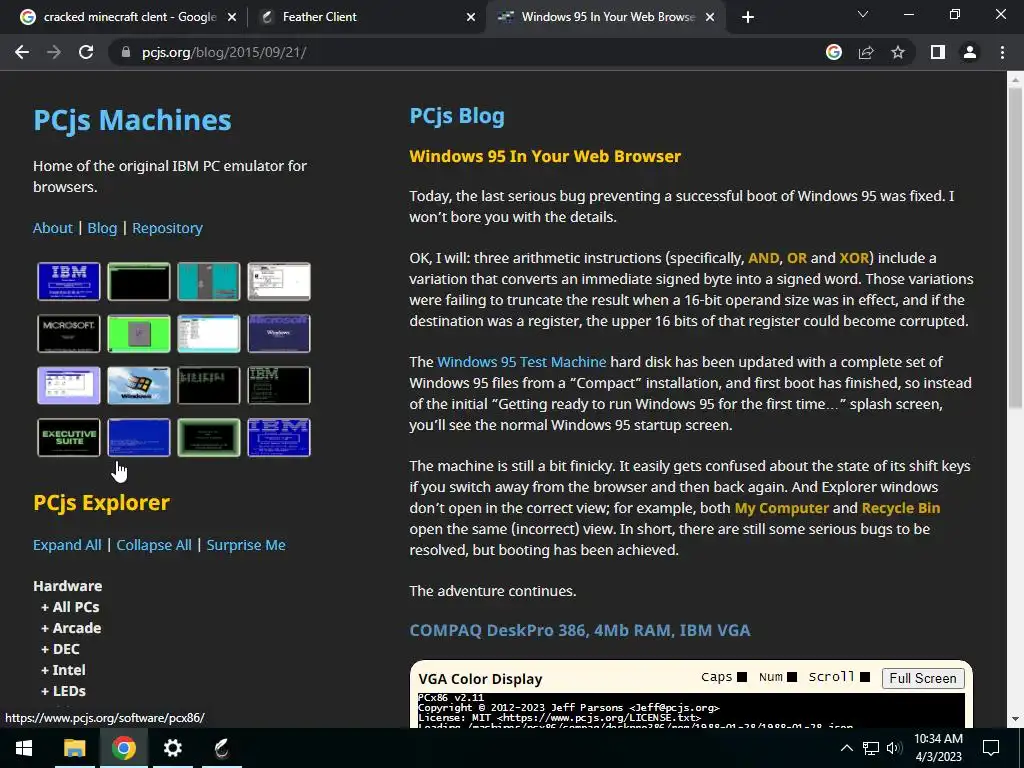
Task: Expand the LEDs tree item
Action: coord(63,690)
